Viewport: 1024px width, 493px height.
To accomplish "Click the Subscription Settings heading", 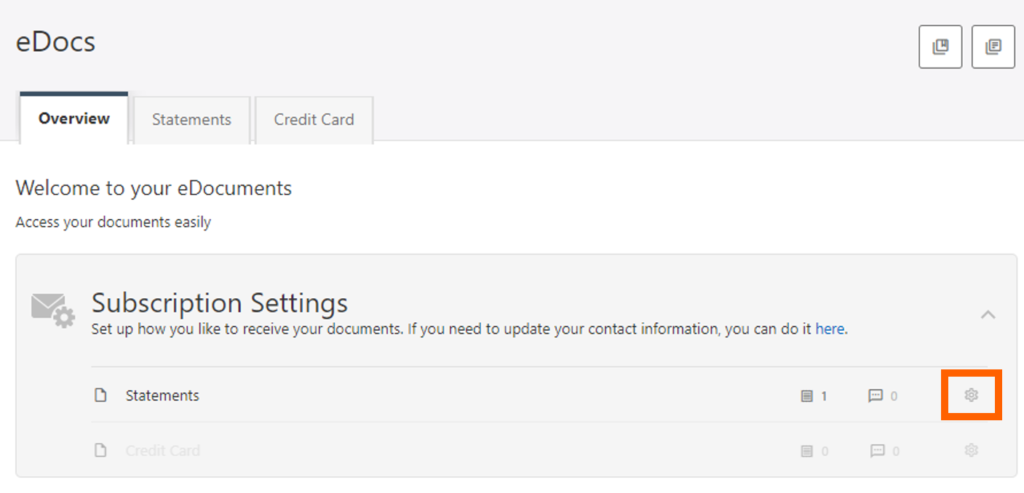I will tap(219, 303).
